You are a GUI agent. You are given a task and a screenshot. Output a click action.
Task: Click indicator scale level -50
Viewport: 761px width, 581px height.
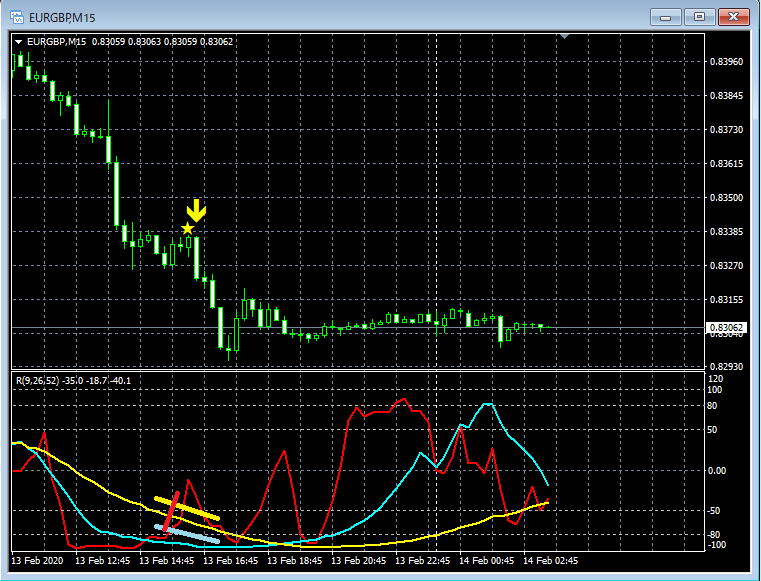click(714, 511)
